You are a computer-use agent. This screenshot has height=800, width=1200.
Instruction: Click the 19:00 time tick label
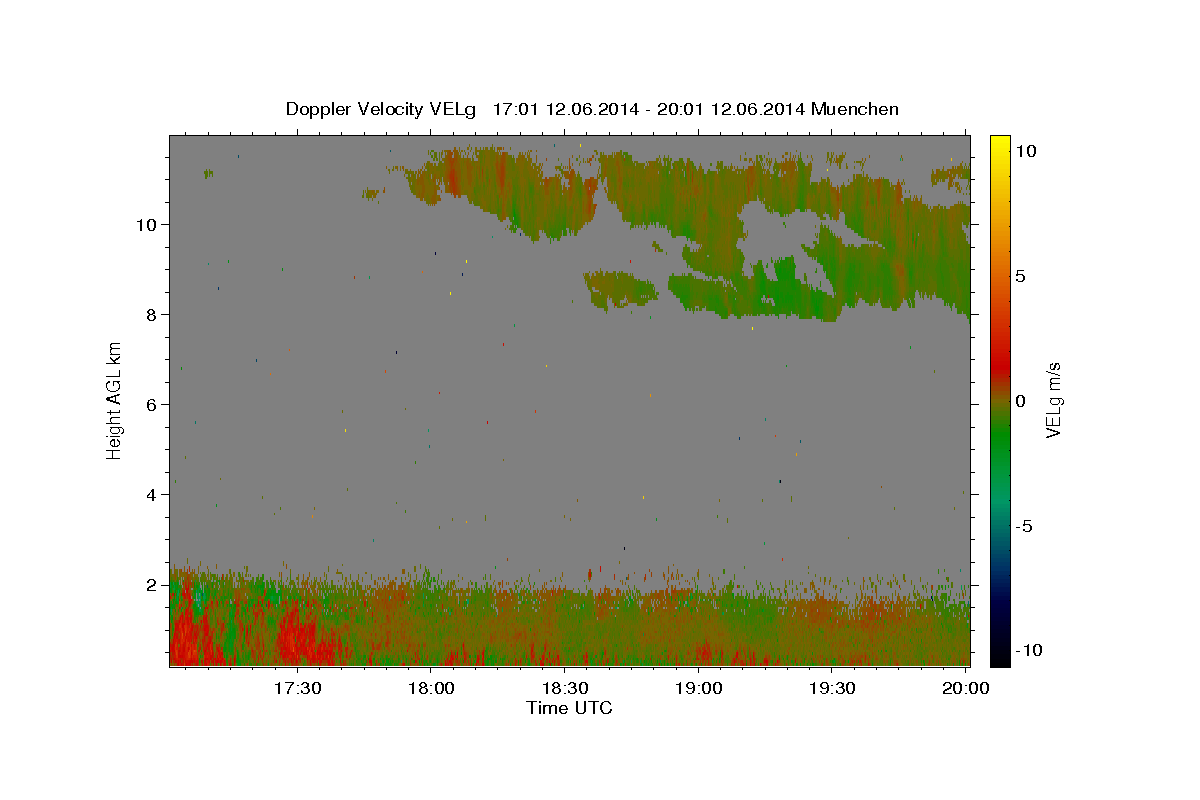(698, 688)
